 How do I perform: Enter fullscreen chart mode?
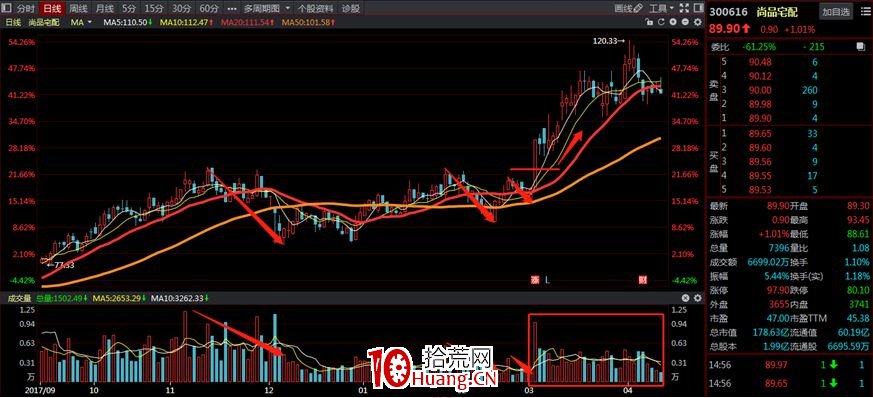point(683,9)
